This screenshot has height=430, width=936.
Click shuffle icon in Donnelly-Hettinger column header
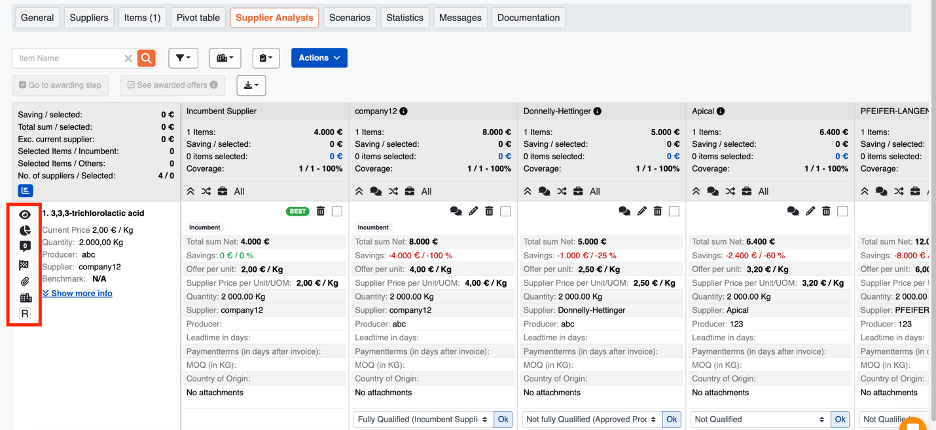point(562,192)
